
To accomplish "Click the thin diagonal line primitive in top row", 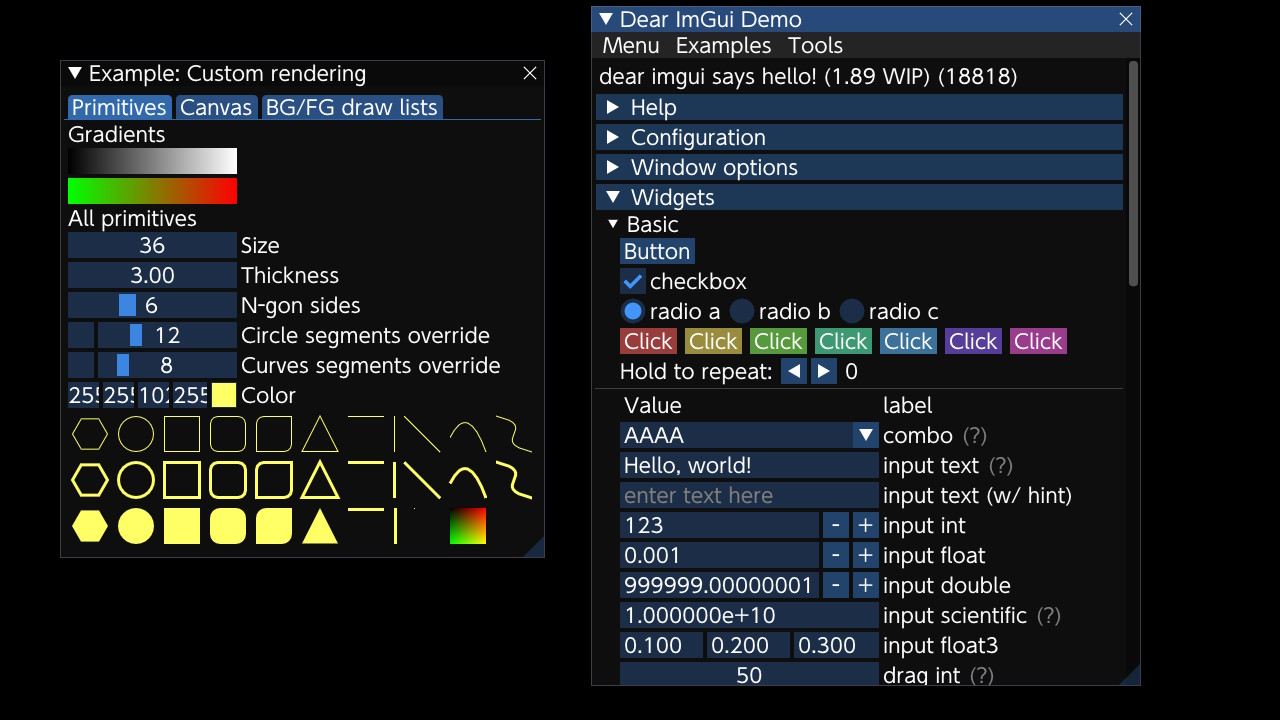I will click(x=422, y=435).
